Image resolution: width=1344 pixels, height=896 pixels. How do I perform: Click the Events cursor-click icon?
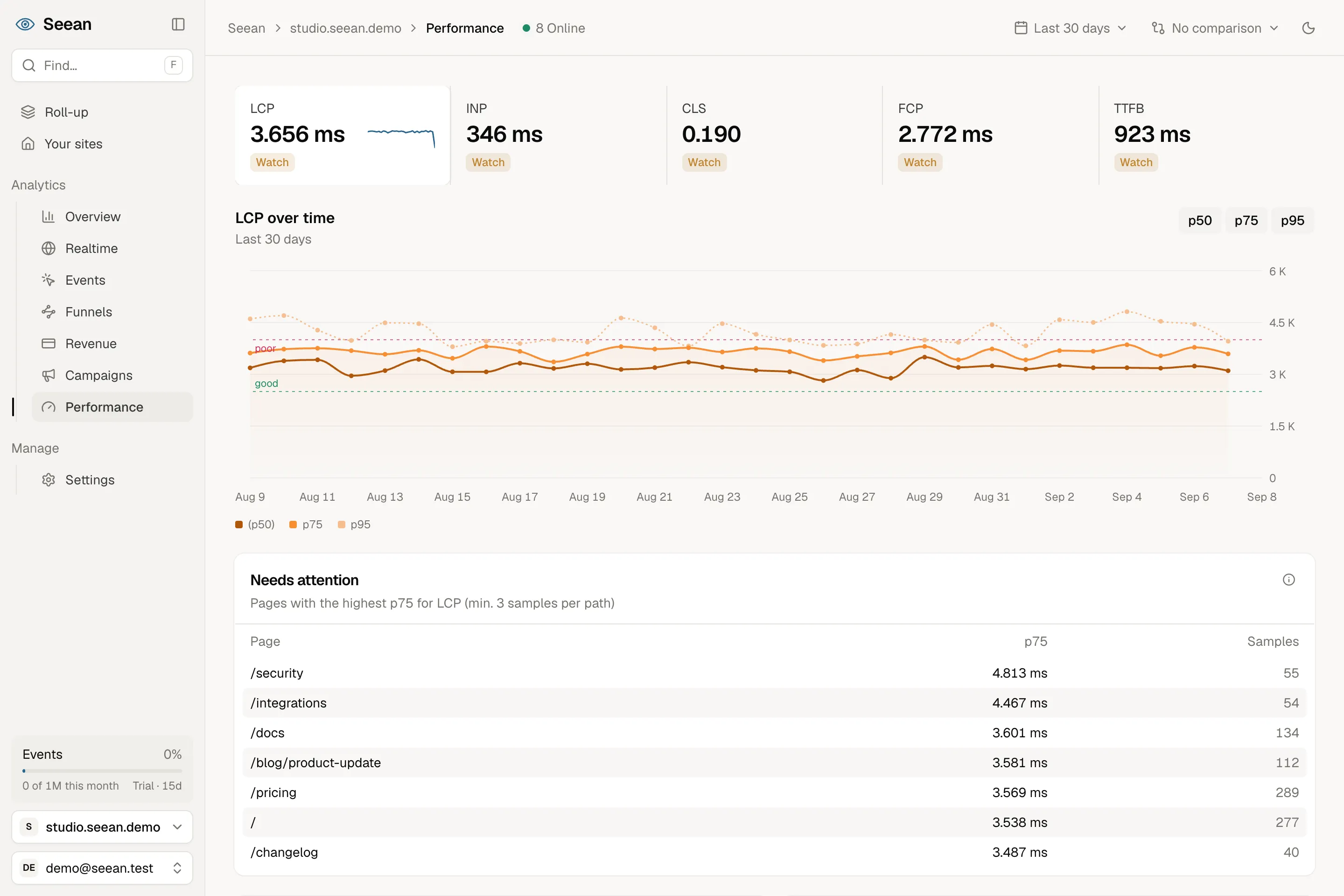(49, 280)
